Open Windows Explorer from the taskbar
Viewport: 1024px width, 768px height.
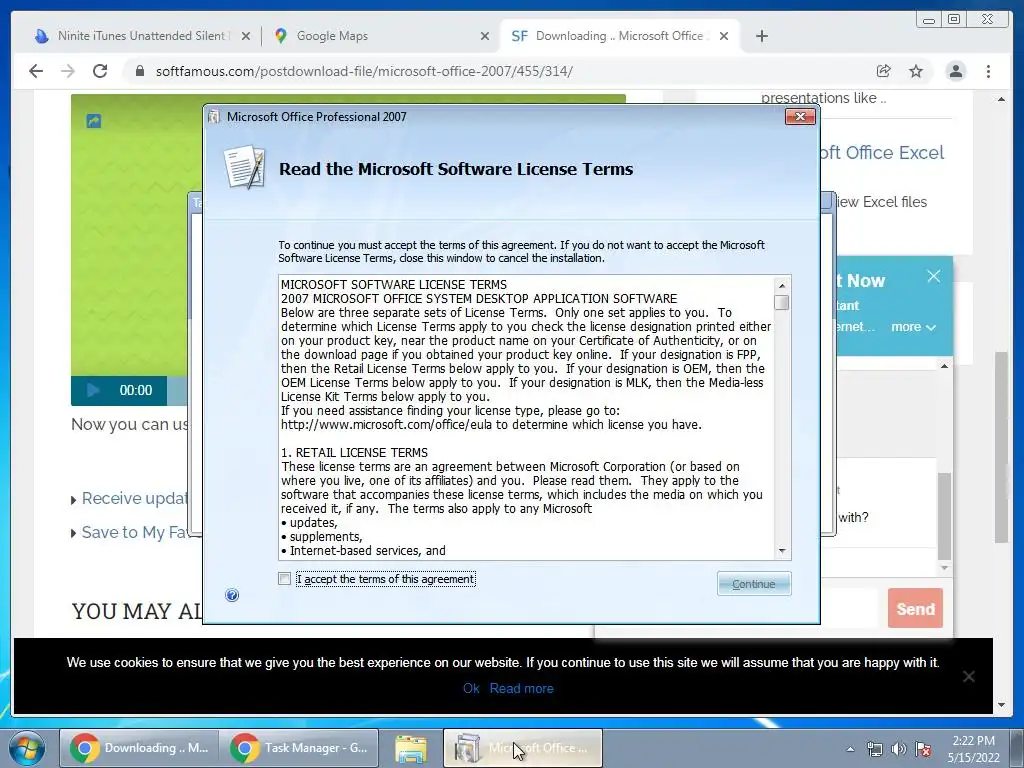pos(411,748)
